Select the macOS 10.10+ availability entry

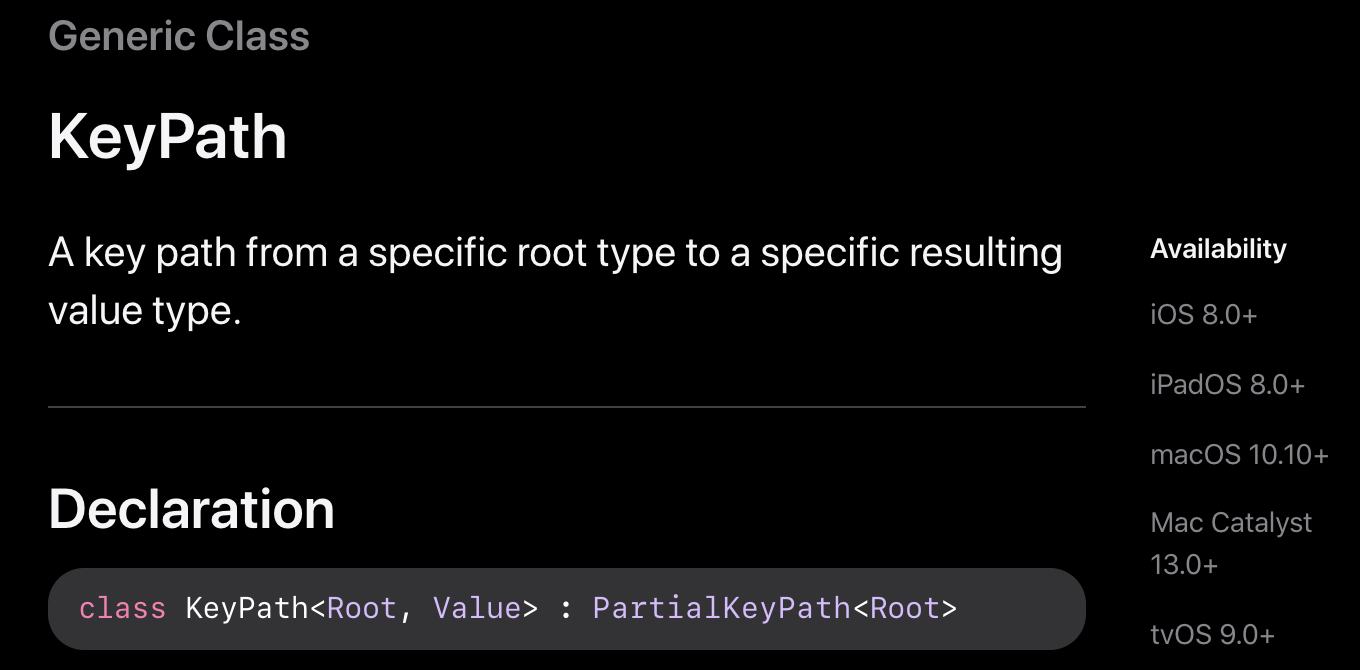coord(1239,455)
